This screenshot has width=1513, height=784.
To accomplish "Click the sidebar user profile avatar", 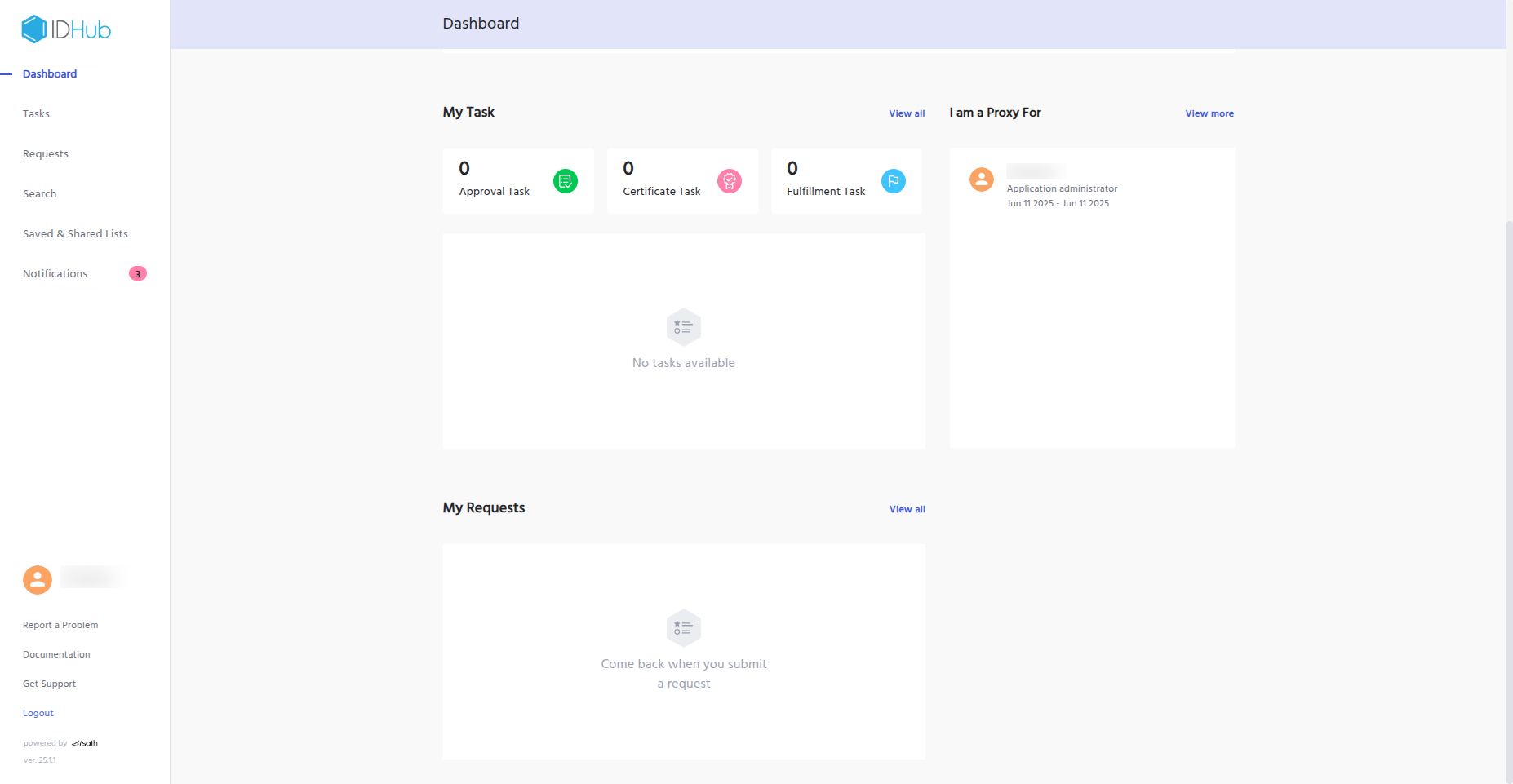I will pyautogui.click(x=38, y=580).
